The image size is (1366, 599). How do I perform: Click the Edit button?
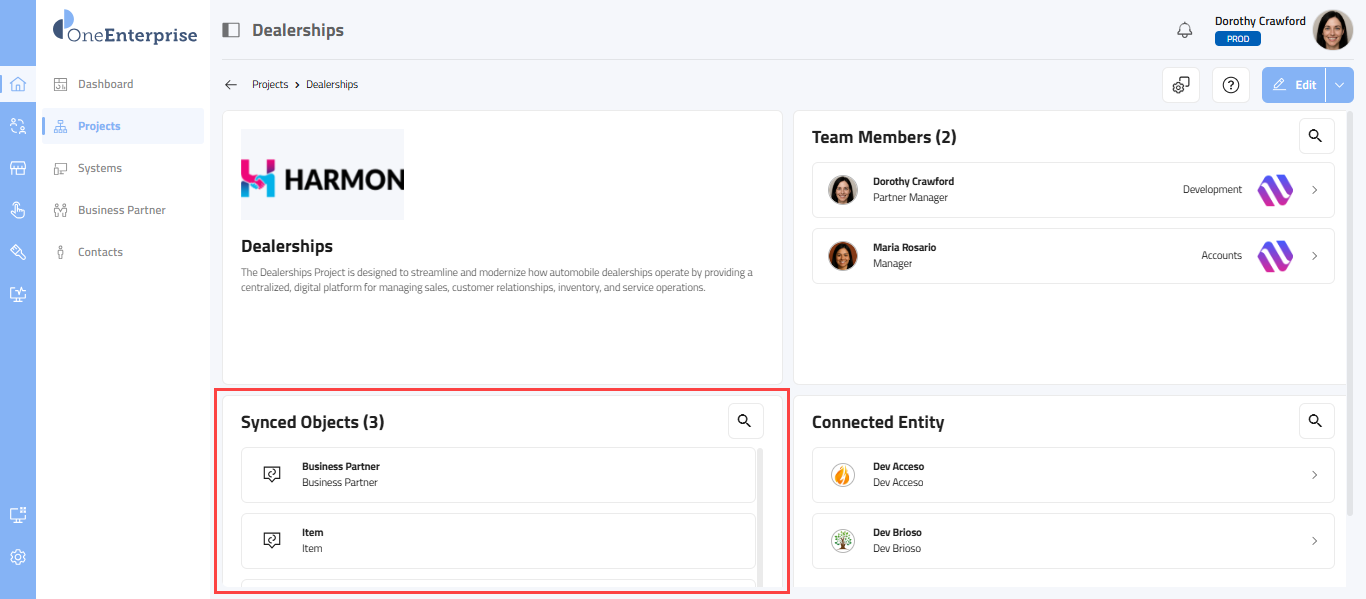1294,85
